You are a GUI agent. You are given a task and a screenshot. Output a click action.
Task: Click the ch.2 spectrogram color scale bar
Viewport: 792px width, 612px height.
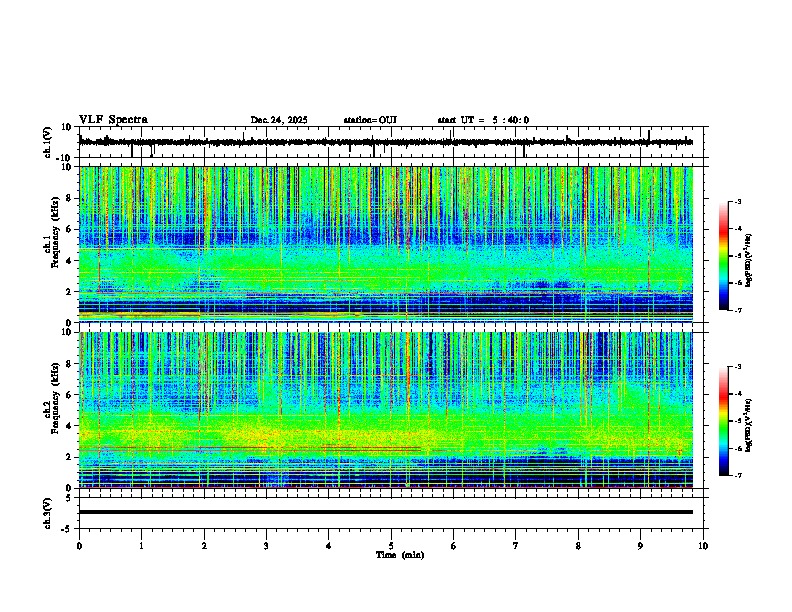(x=723, y=421)
